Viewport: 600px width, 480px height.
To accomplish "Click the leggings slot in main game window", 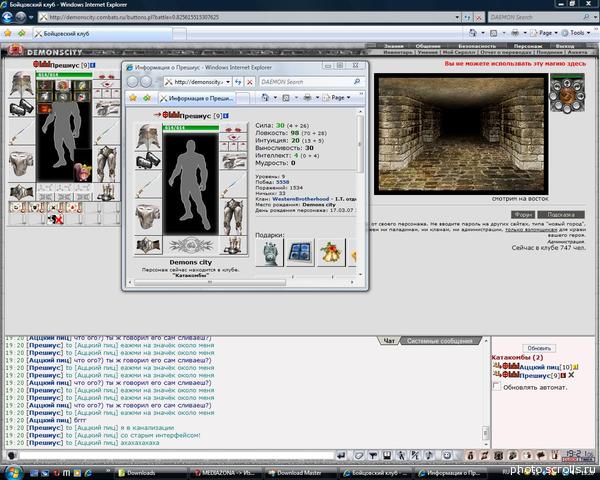I will [x=106, y=164].
